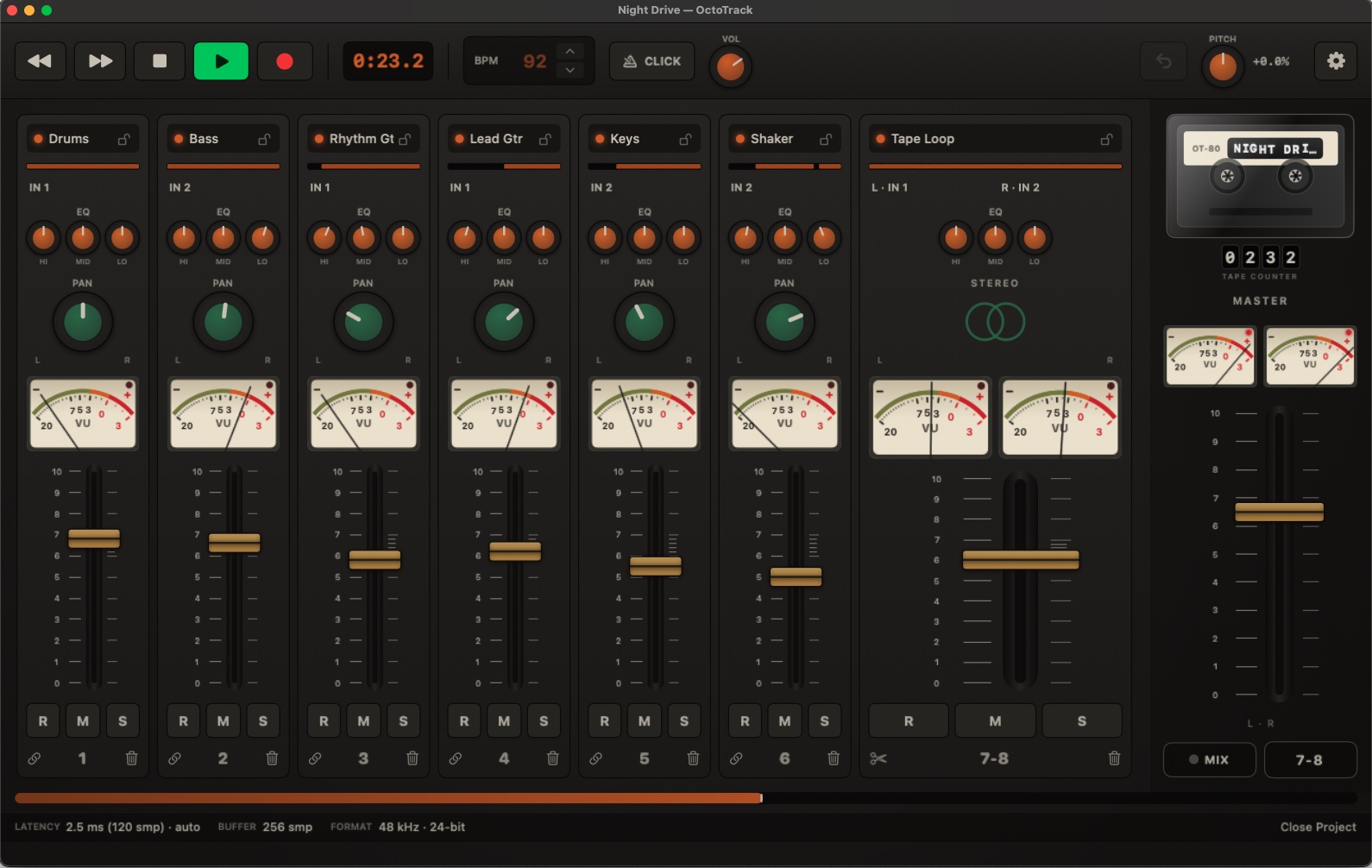This screenshot has width=1372, height=868.
Task: Click the master fader handle
Action: [1279, 512]
